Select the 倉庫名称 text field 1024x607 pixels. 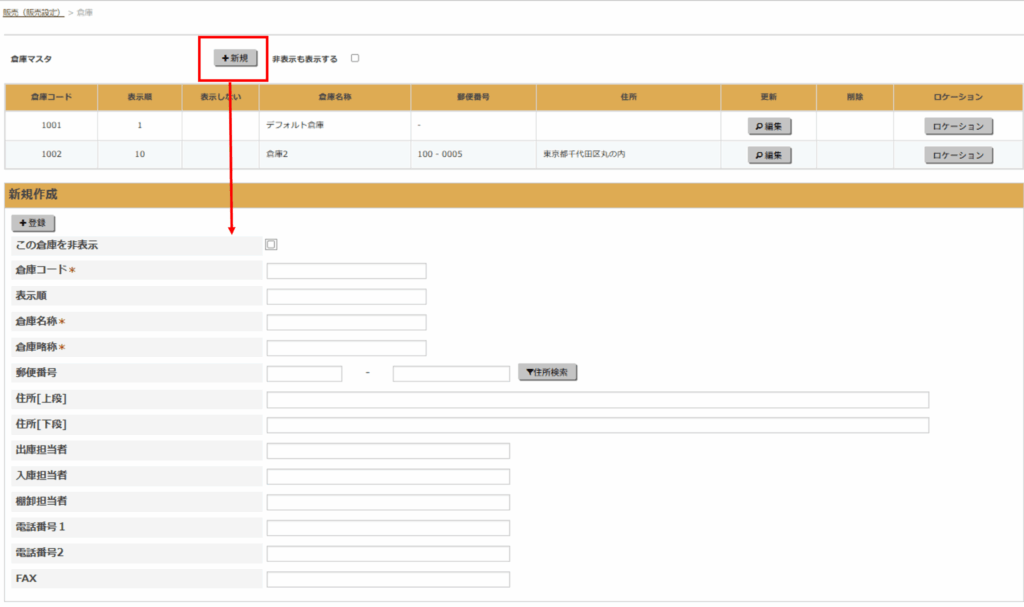click(x=346, y=322)
